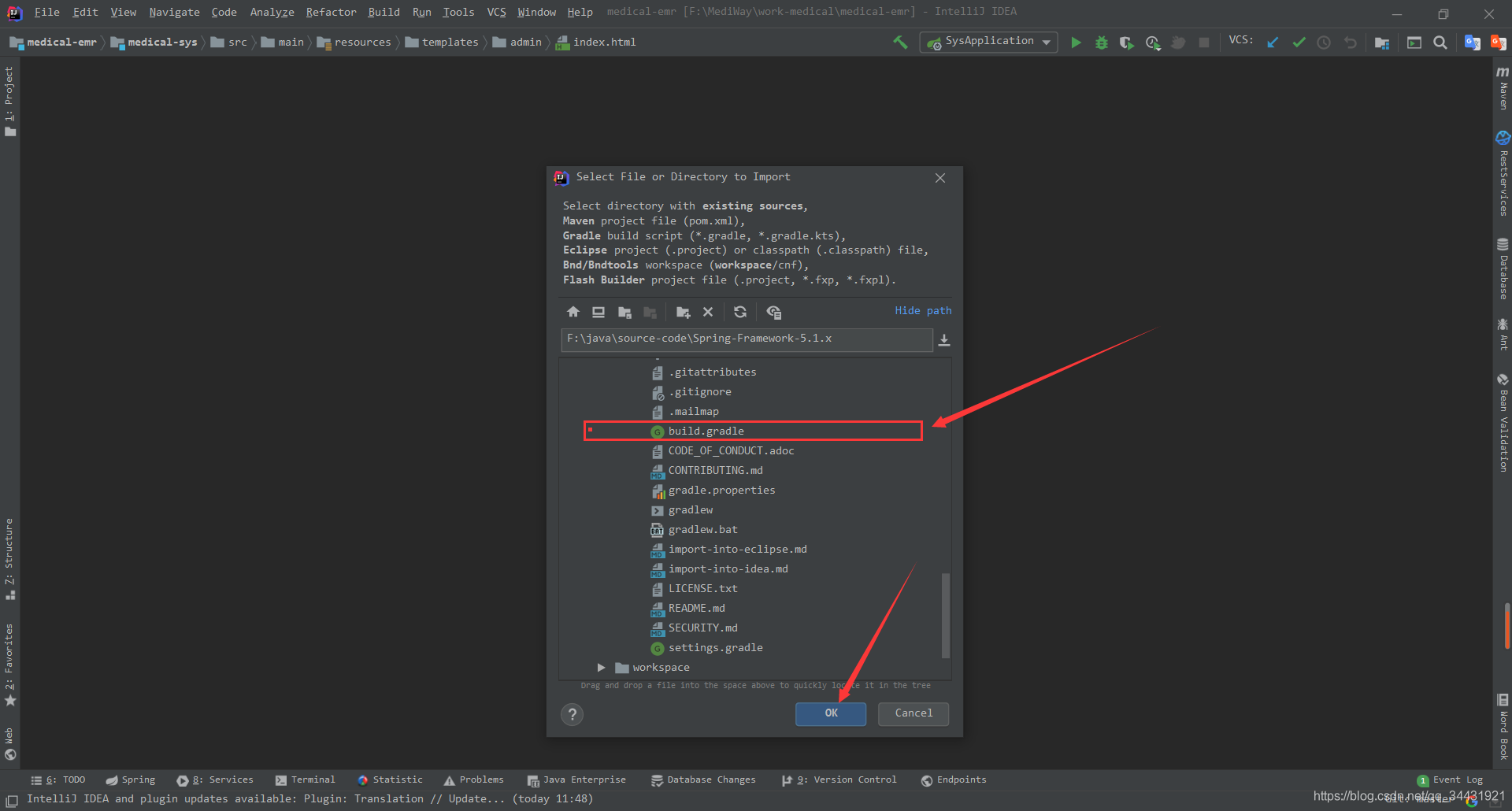Open SysApplication run configuration dropdown
The height and width of the screenshot is (811, 1512).
pos(988,42)
